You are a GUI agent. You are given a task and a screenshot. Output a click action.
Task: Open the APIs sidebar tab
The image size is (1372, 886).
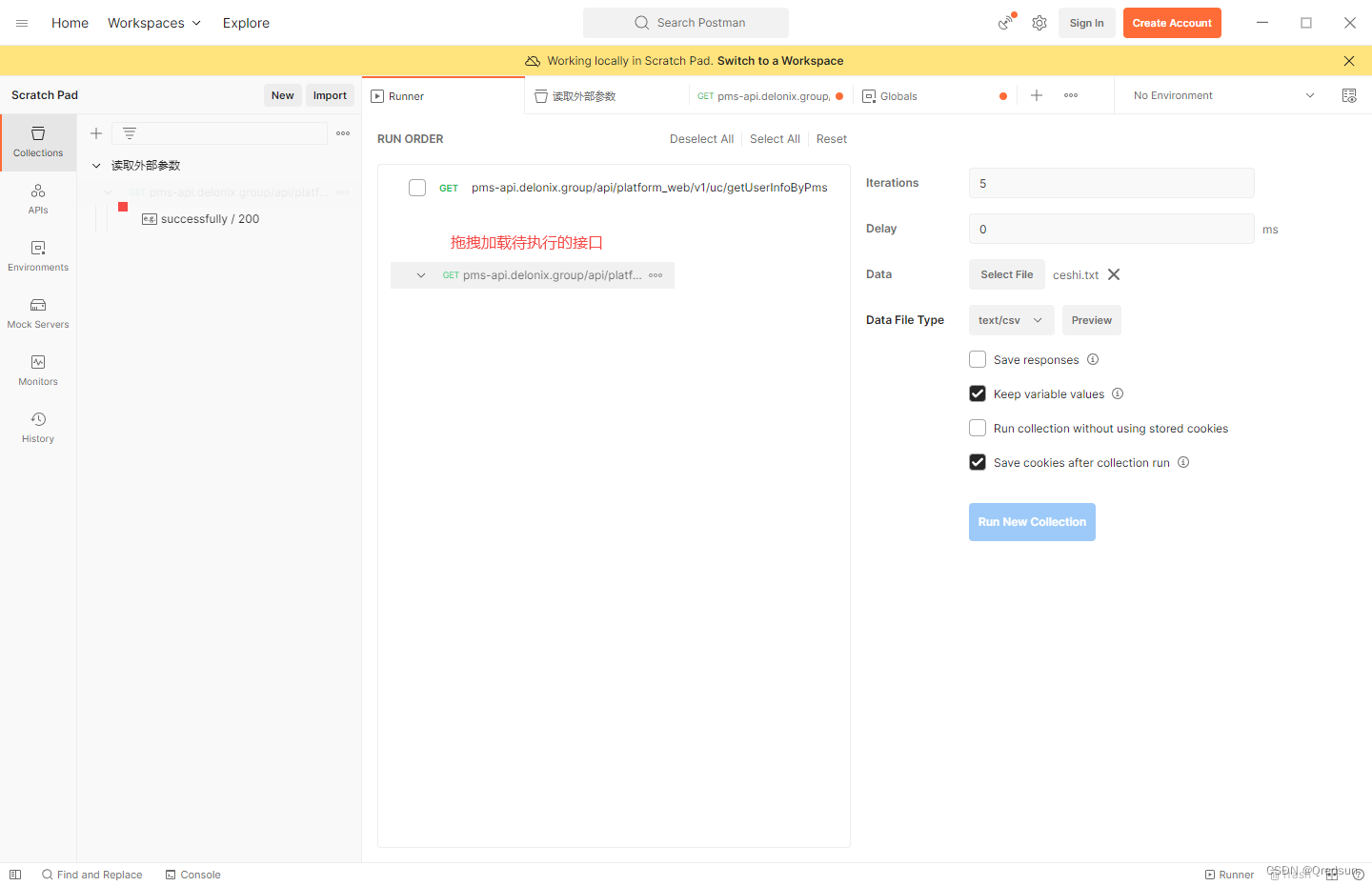(38, 199)
